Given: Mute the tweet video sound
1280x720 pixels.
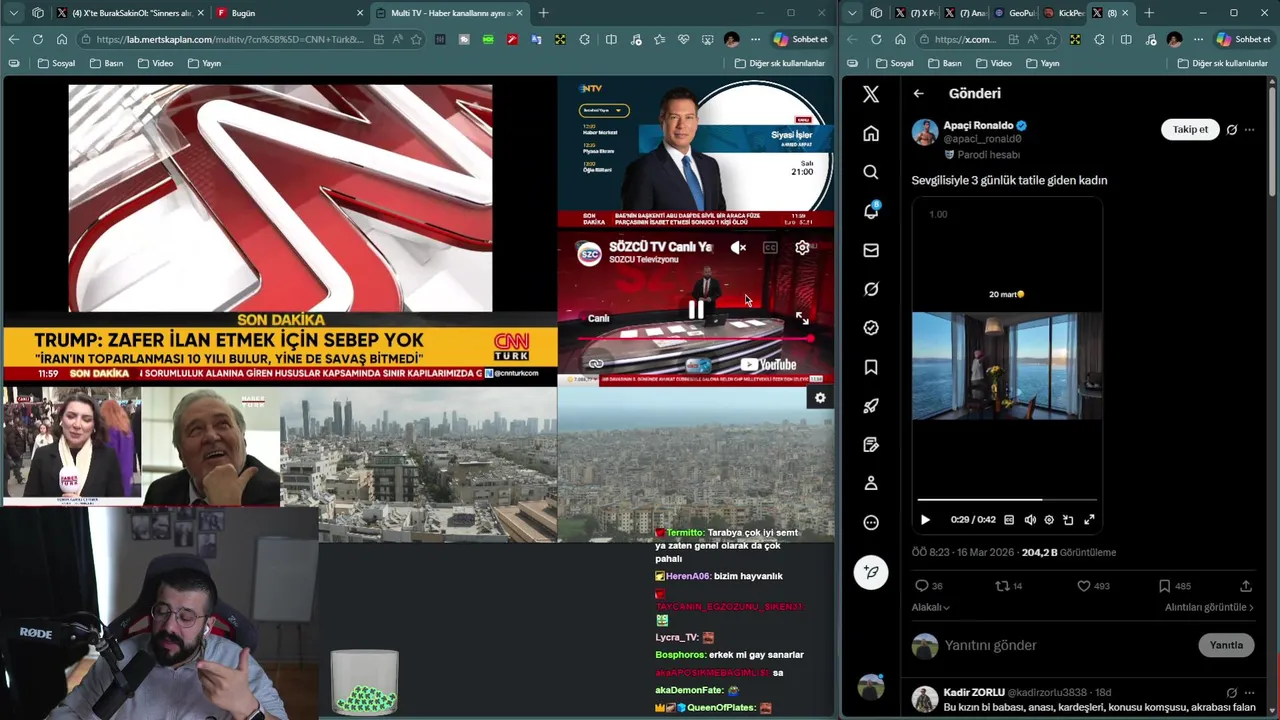Looking at the screenshot, I should coord(1030,520).
